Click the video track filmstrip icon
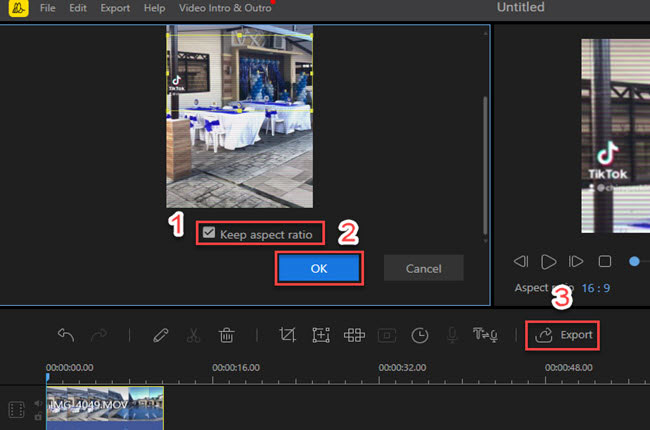 pos(17,410)
